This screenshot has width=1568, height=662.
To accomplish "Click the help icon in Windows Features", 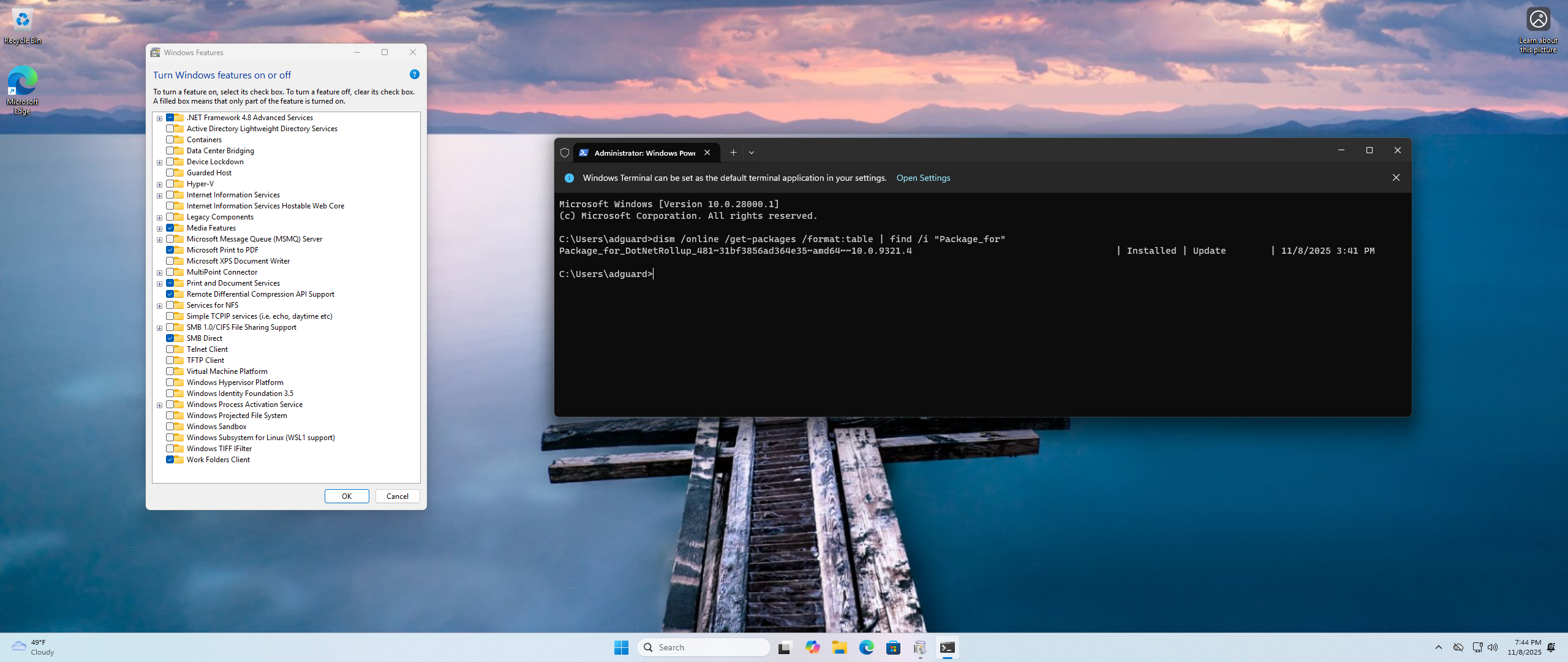I will [414, 74].
